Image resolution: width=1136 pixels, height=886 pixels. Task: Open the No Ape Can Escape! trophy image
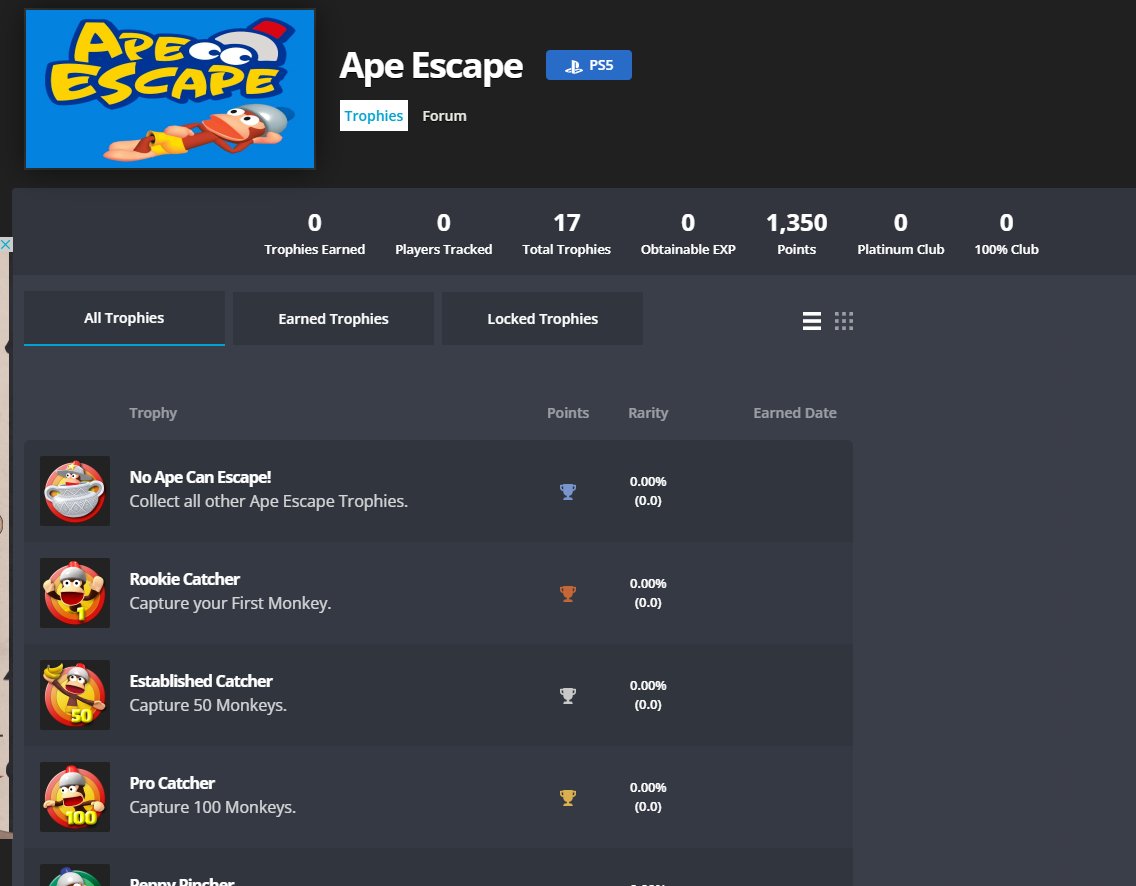click(75, 491)
